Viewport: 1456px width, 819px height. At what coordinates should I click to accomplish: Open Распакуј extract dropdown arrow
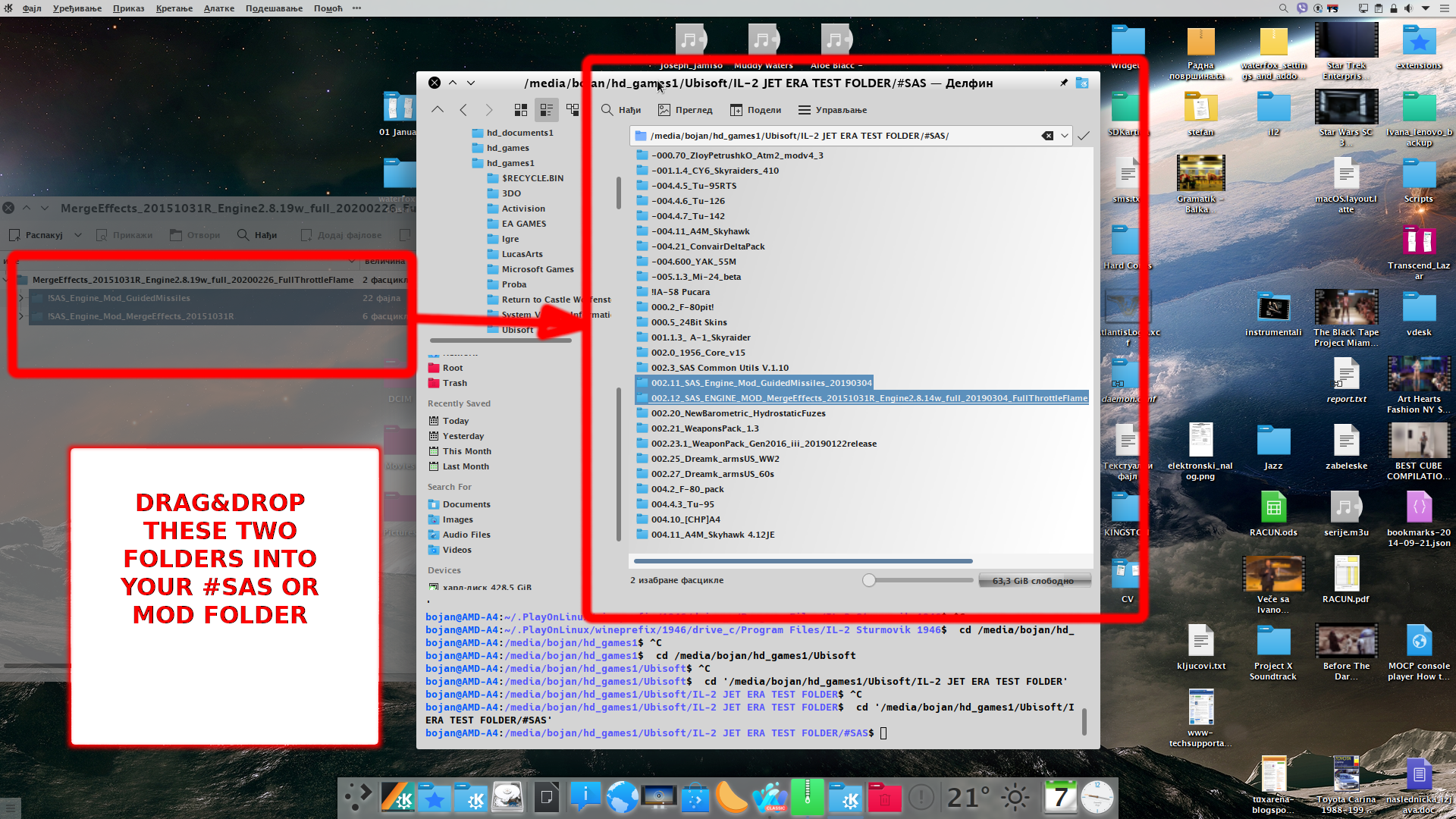pyautogui.click(x=78, y=235)
